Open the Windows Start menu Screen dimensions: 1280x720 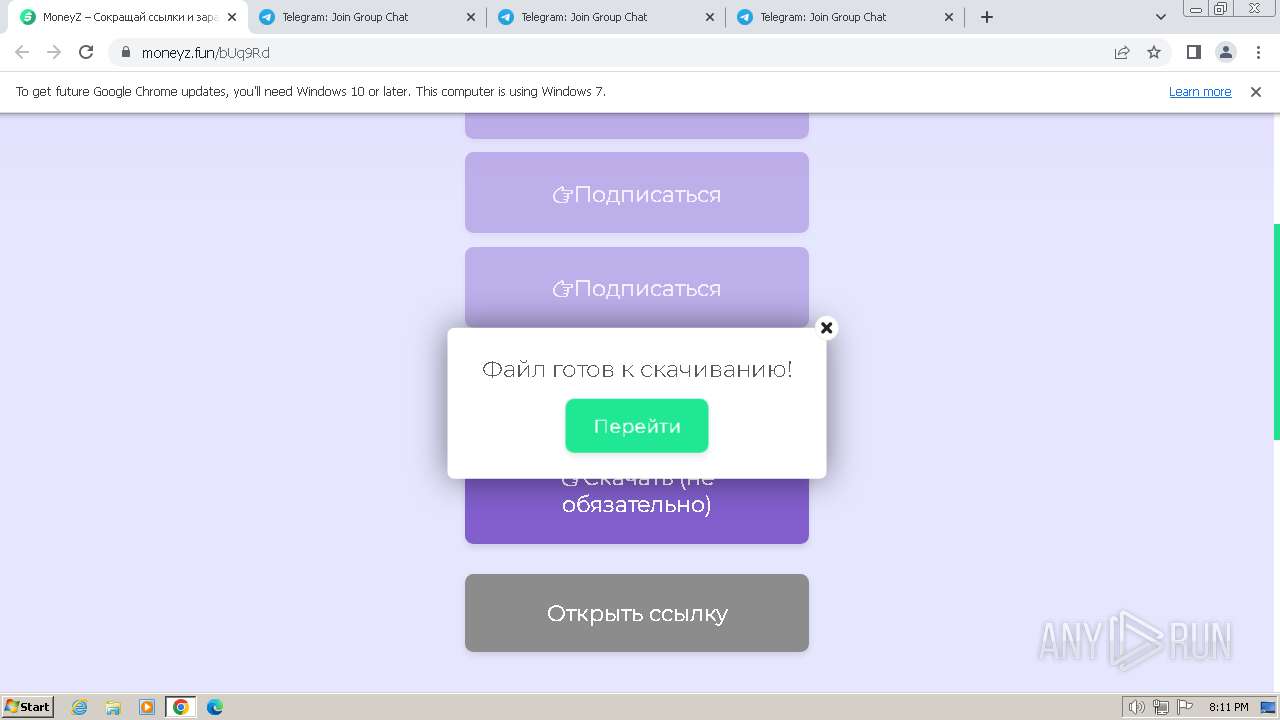(28, 706)
